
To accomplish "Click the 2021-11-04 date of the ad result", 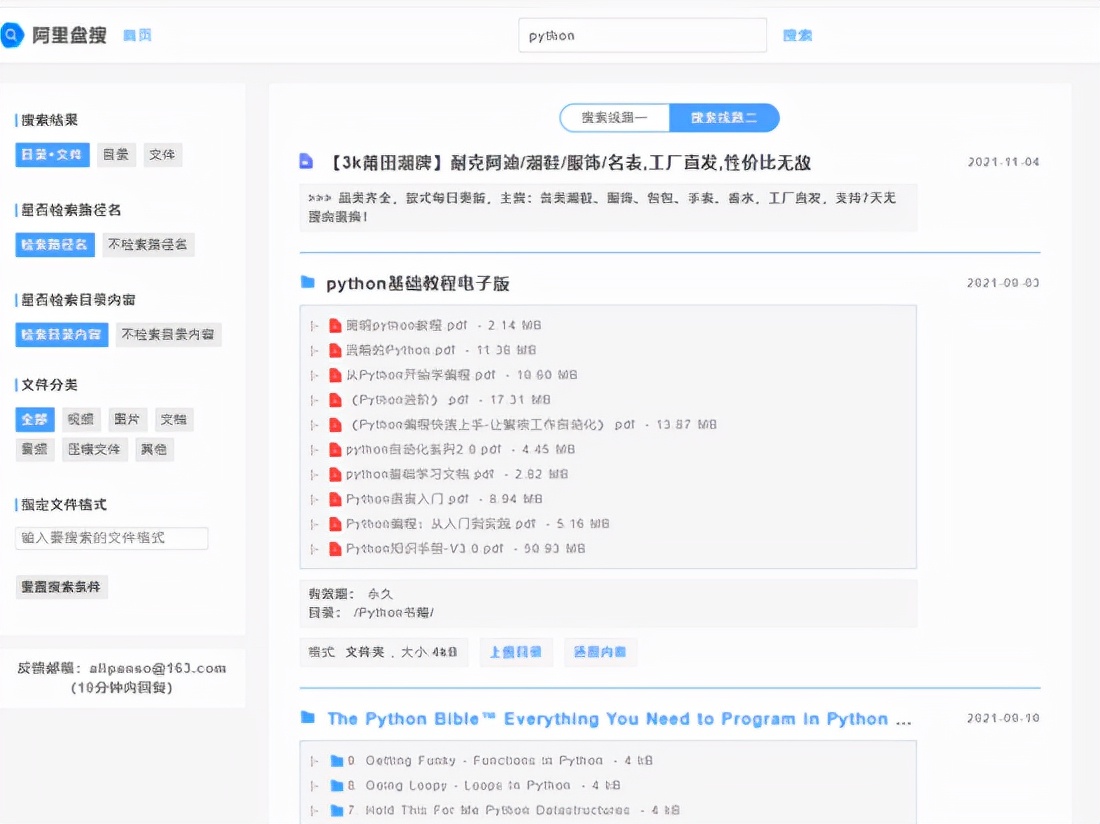I will click(1003, 162).
